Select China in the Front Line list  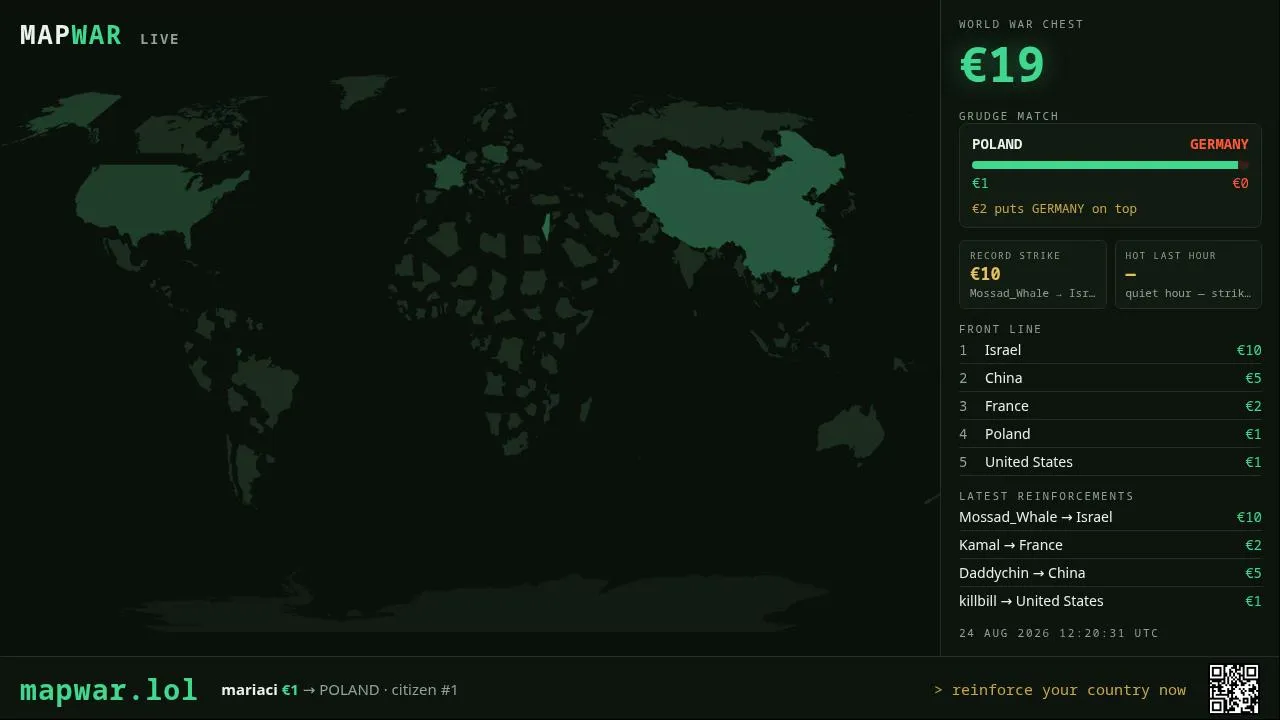(x=1110, y=378)
